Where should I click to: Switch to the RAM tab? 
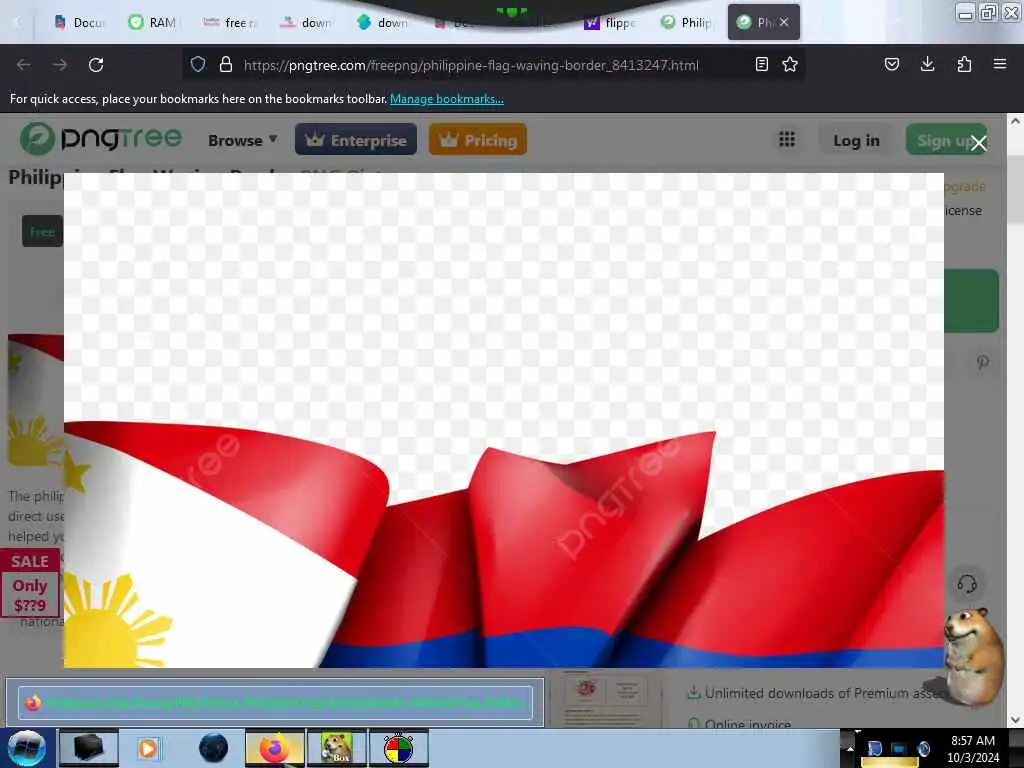pyautogui.click(x=153, y=23)
